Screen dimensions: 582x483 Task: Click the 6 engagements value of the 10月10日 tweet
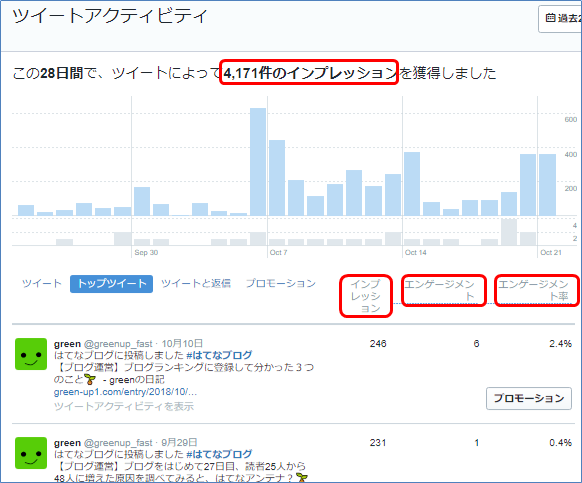click(476, 343)
